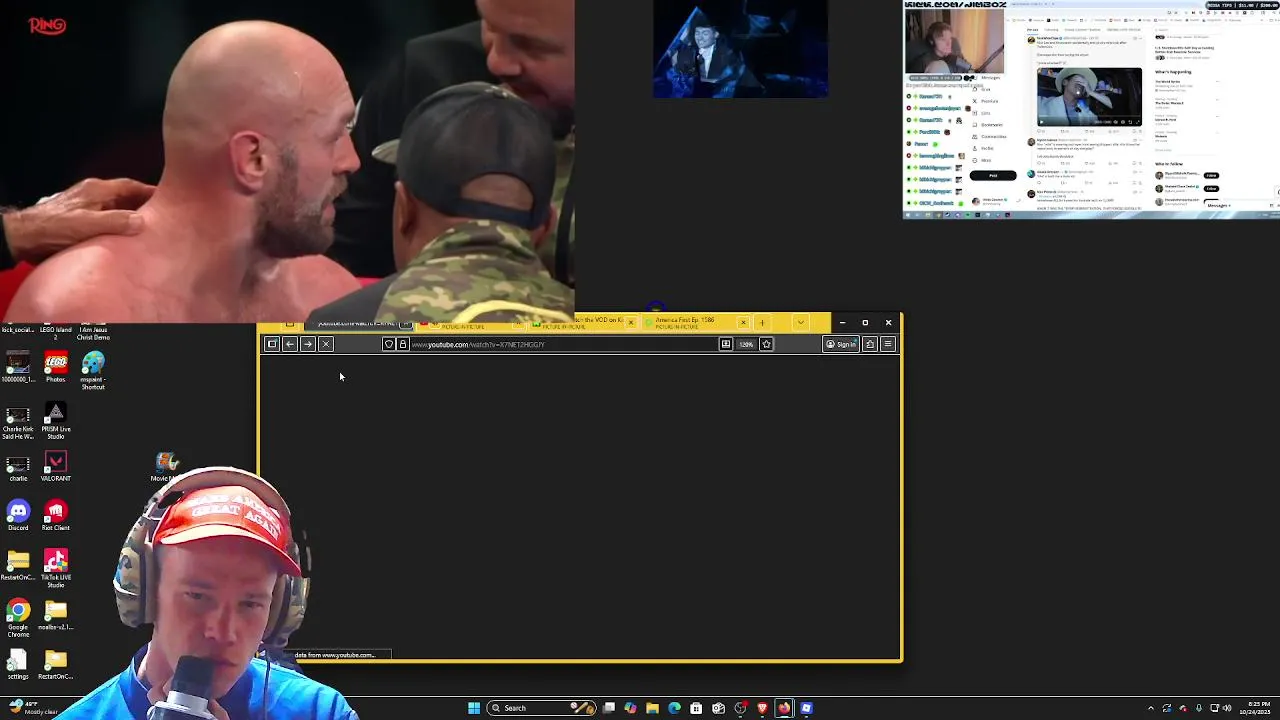
Task: Open Google Chrome desktop shortcut
Action: [x=18, y=619]
